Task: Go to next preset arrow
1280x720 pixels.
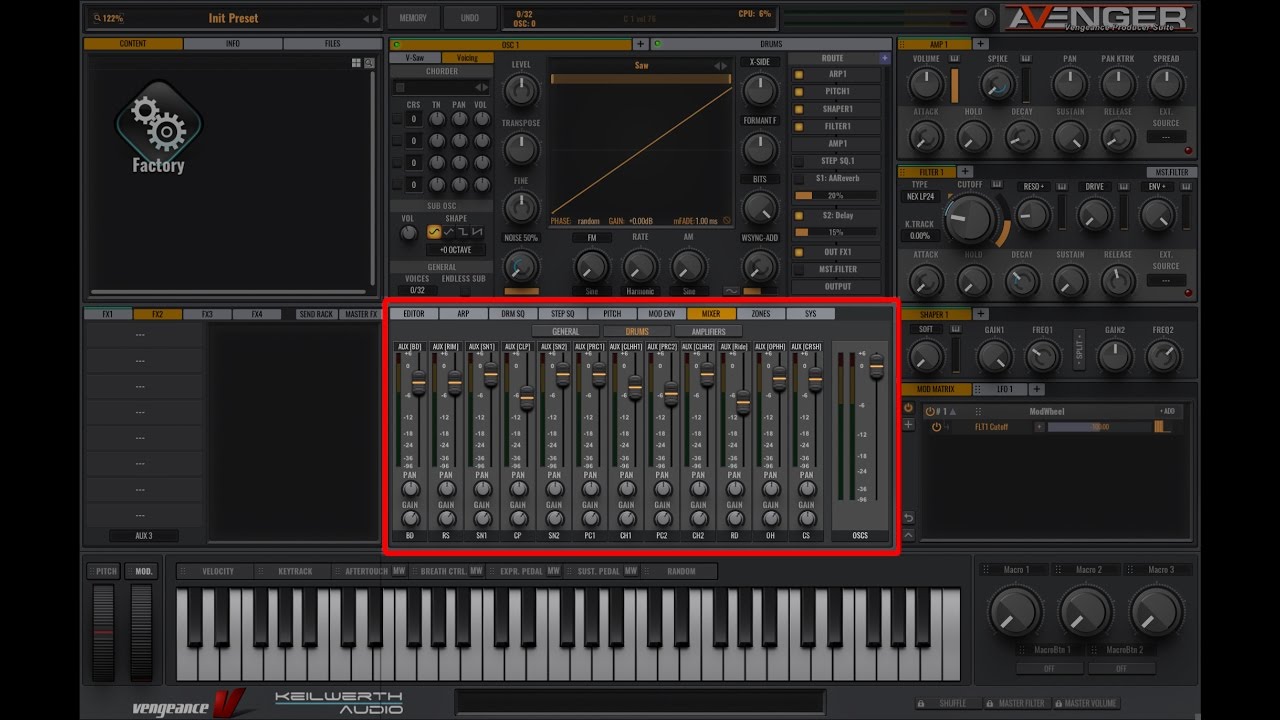Action: tap(375, 18)
